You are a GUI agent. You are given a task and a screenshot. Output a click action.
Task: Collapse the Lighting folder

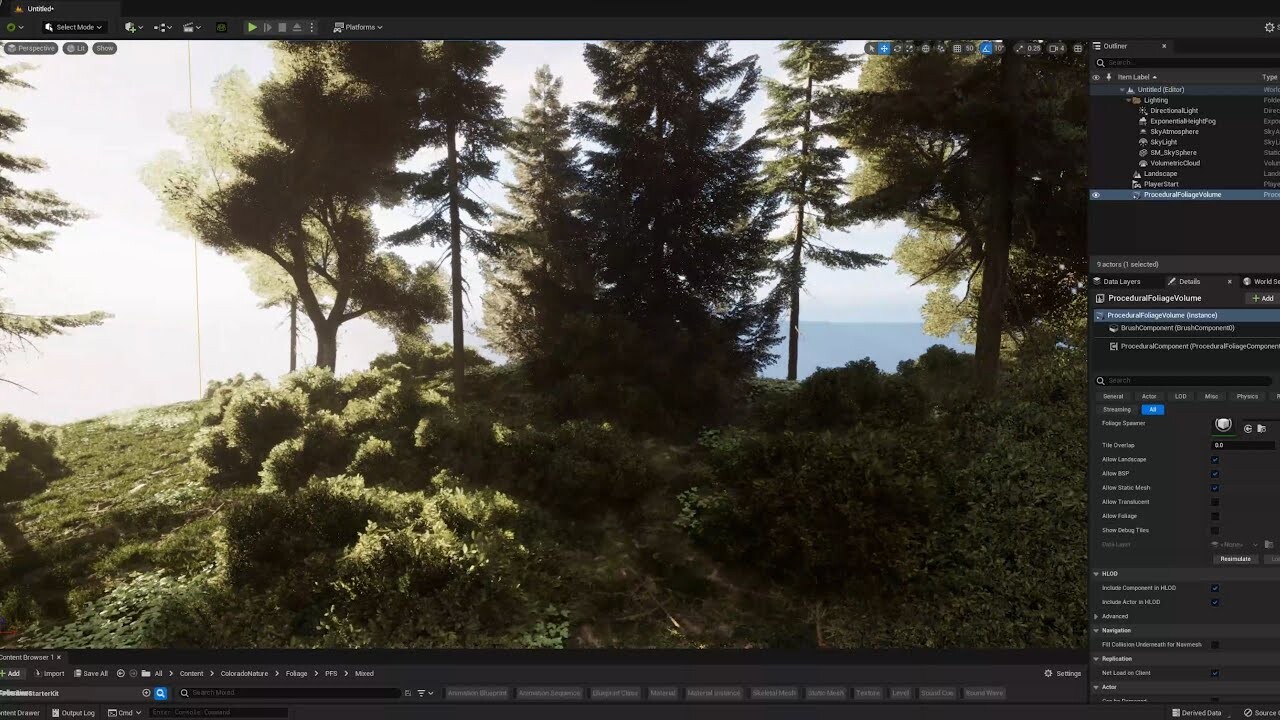[x=1128, y=100]
